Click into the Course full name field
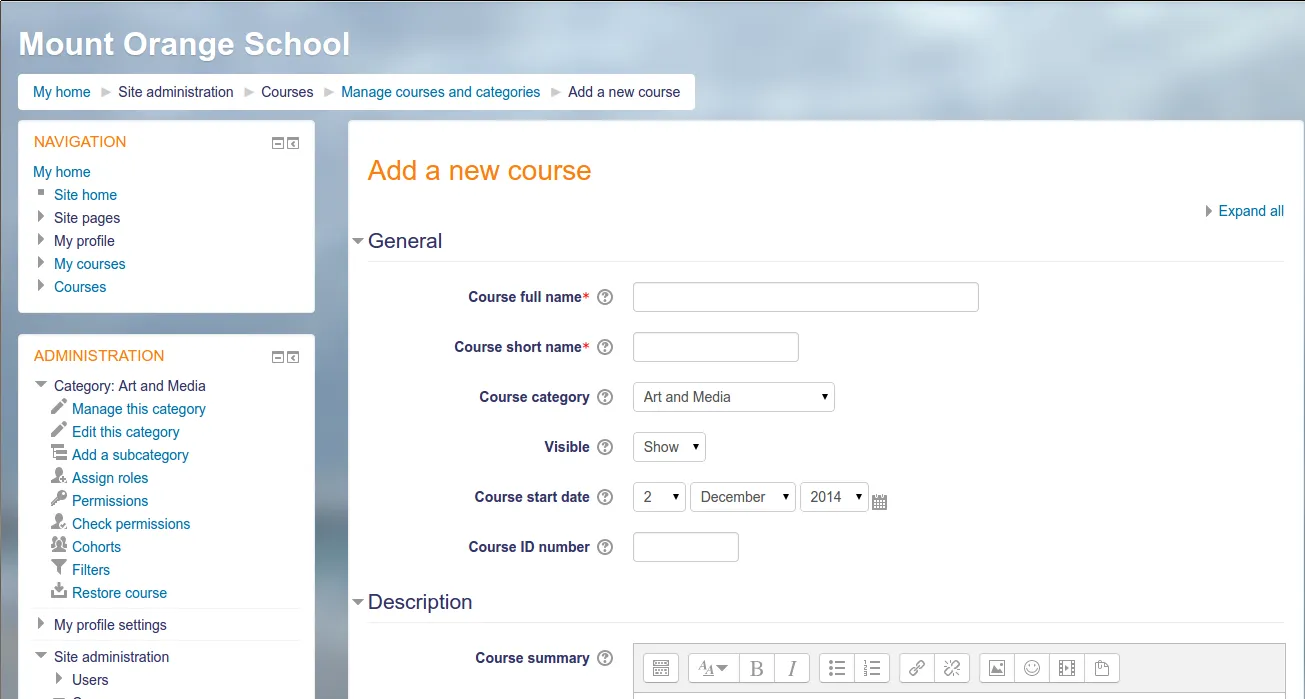This screenshot has height=699, width=1305. (805, 297)
